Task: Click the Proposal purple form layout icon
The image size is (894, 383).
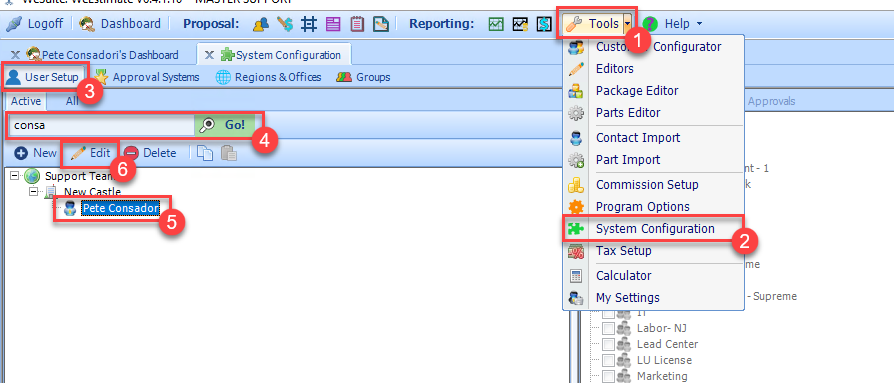Action: (x=333, y=24)
